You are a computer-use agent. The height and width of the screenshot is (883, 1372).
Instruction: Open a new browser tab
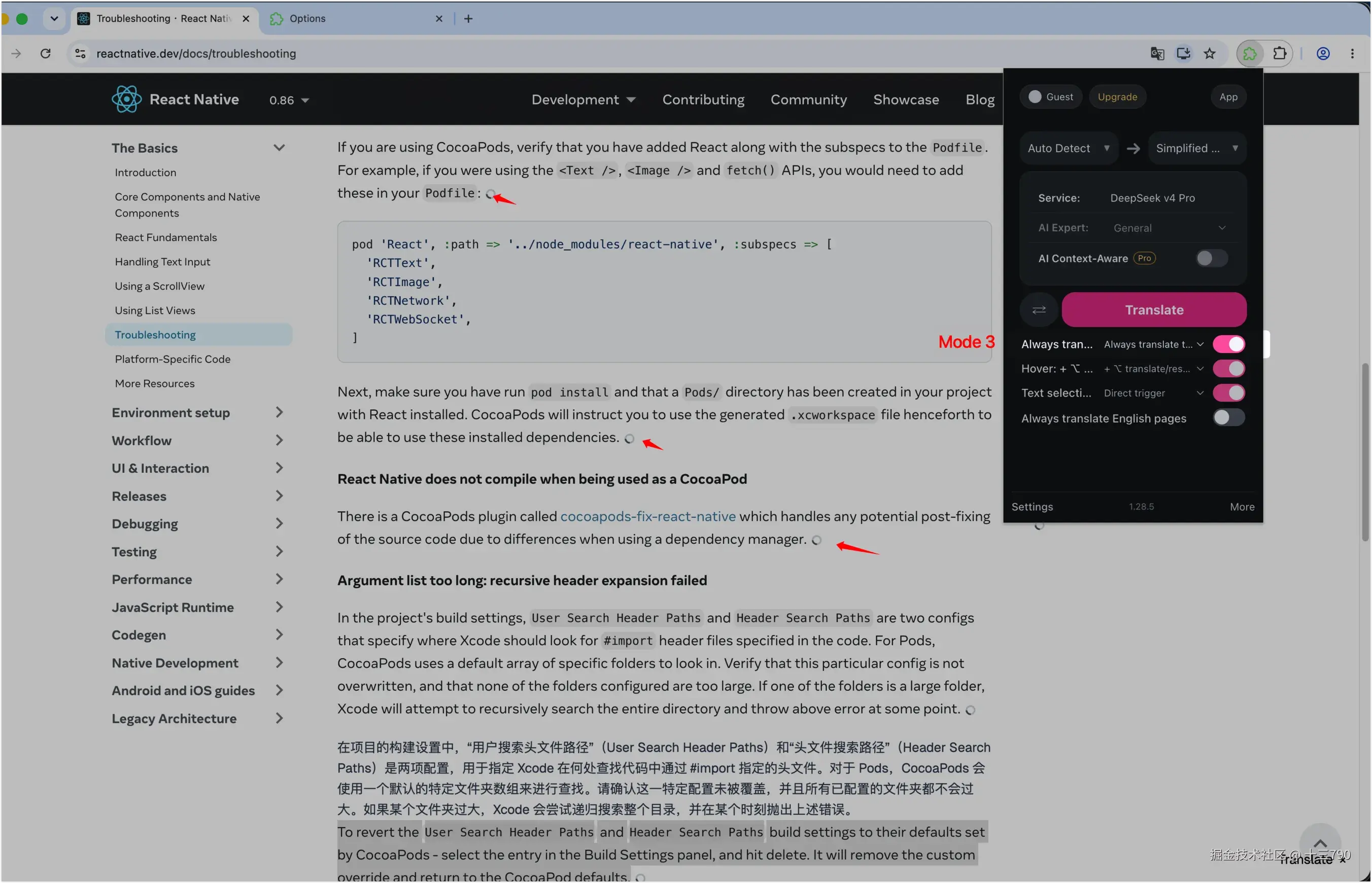[469, 19]
